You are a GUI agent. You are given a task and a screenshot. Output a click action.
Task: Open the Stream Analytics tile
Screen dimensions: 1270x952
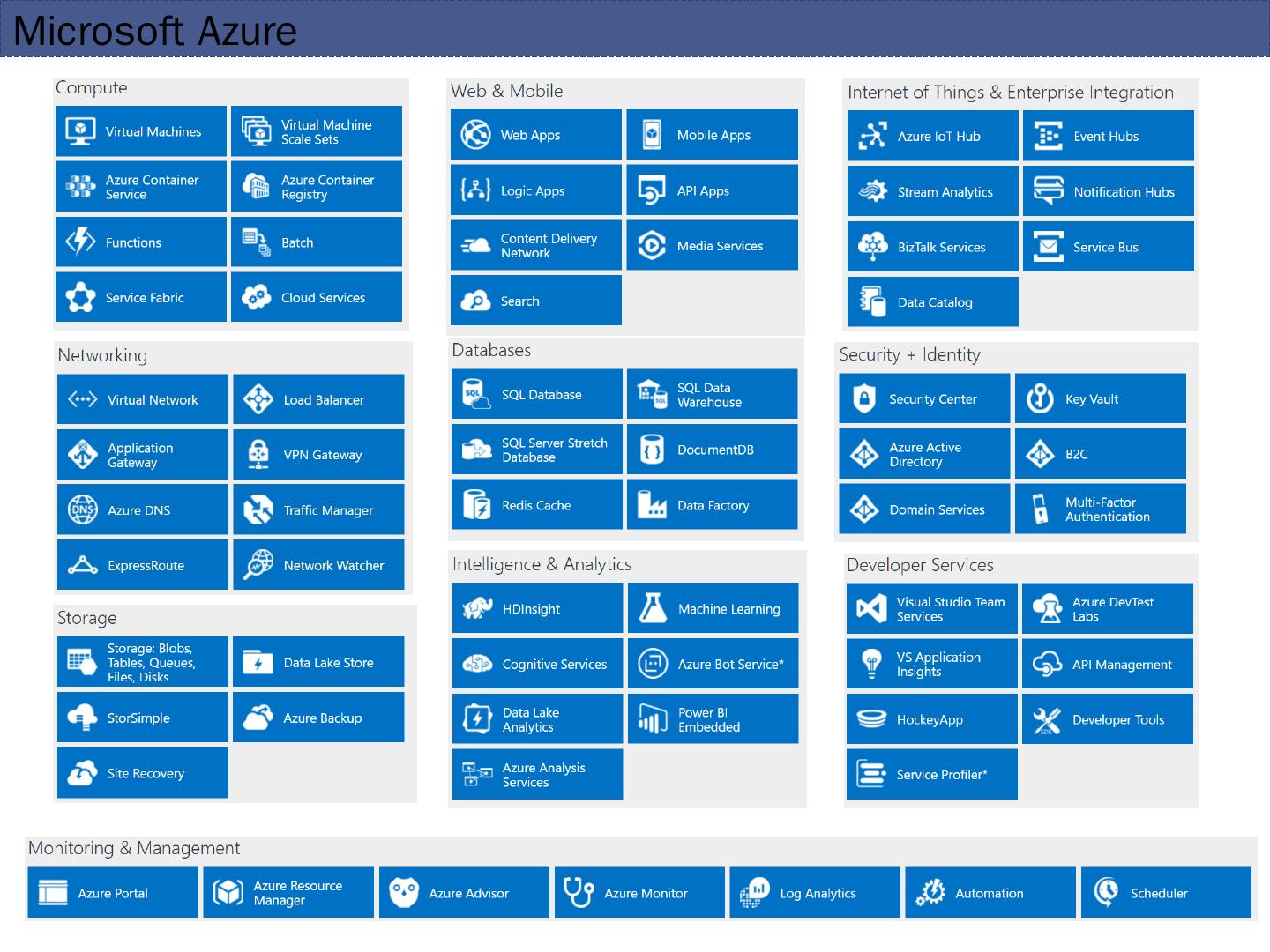tap(933, 191)
